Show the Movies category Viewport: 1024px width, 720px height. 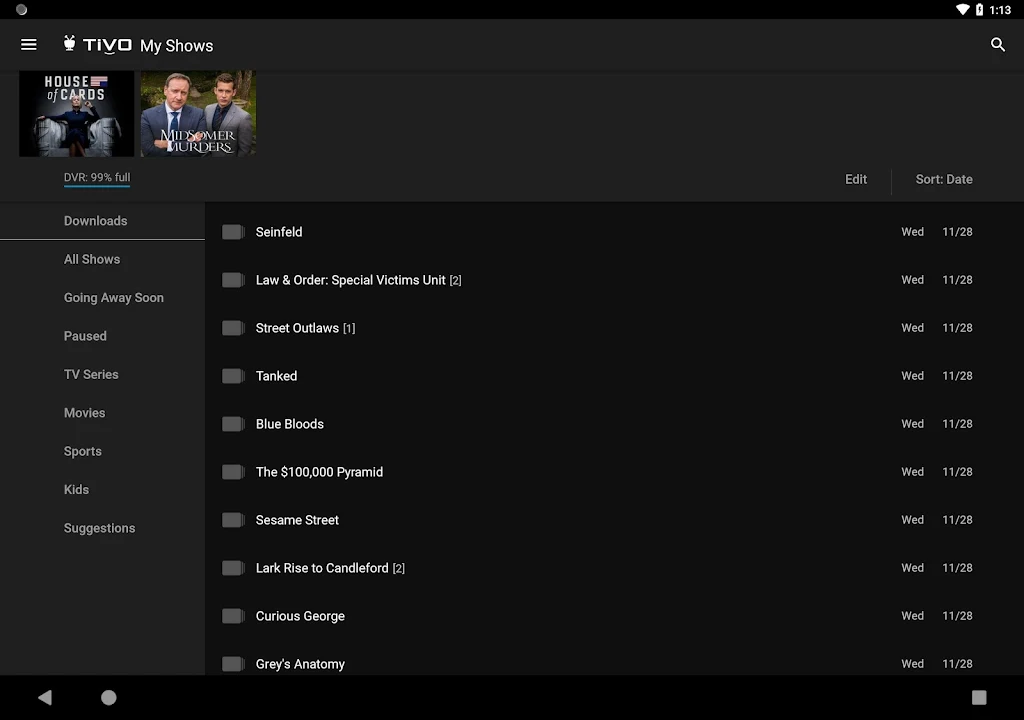click(x=84, y=413)
